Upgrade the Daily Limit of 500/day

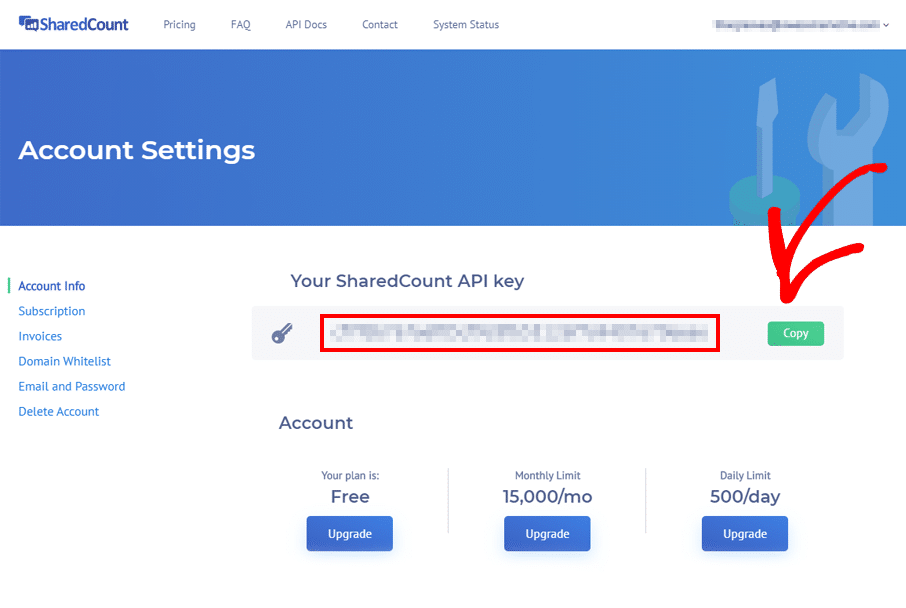click(x=744, y=533)
